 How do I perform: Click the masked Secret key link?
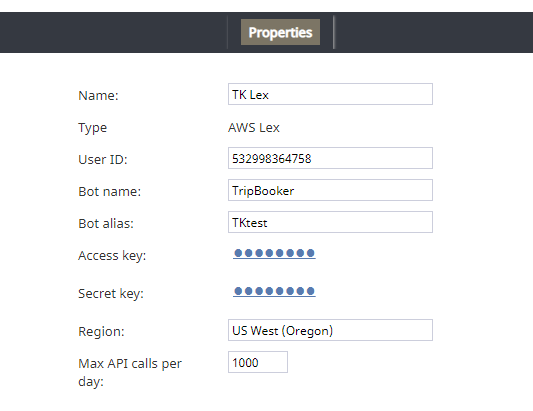[x=274, y=291]
